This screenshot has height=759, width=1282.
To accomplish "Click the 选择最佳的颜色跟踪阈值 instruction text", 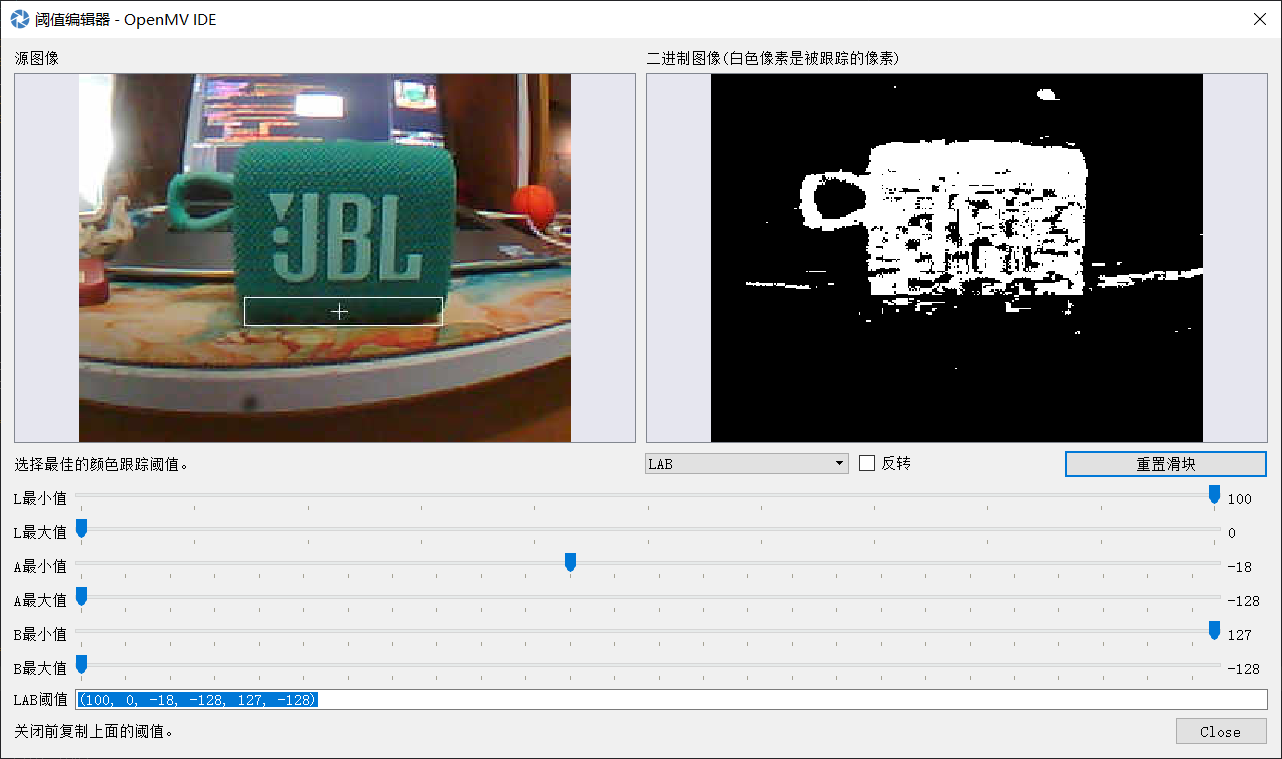I will (102, 464).
